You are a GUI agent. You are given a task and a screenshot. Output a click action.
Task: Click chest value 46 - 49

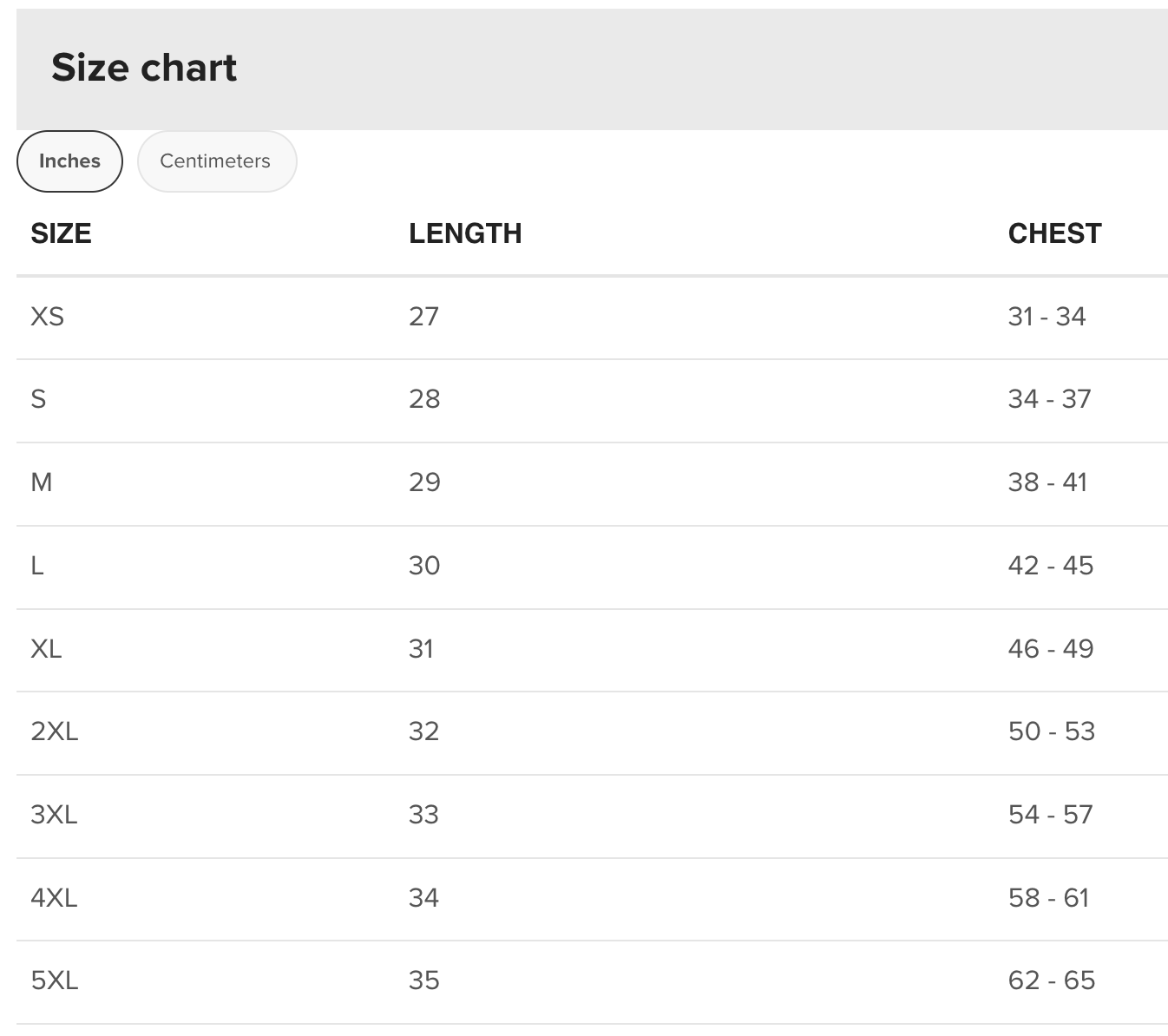(x=1051, y=649)
